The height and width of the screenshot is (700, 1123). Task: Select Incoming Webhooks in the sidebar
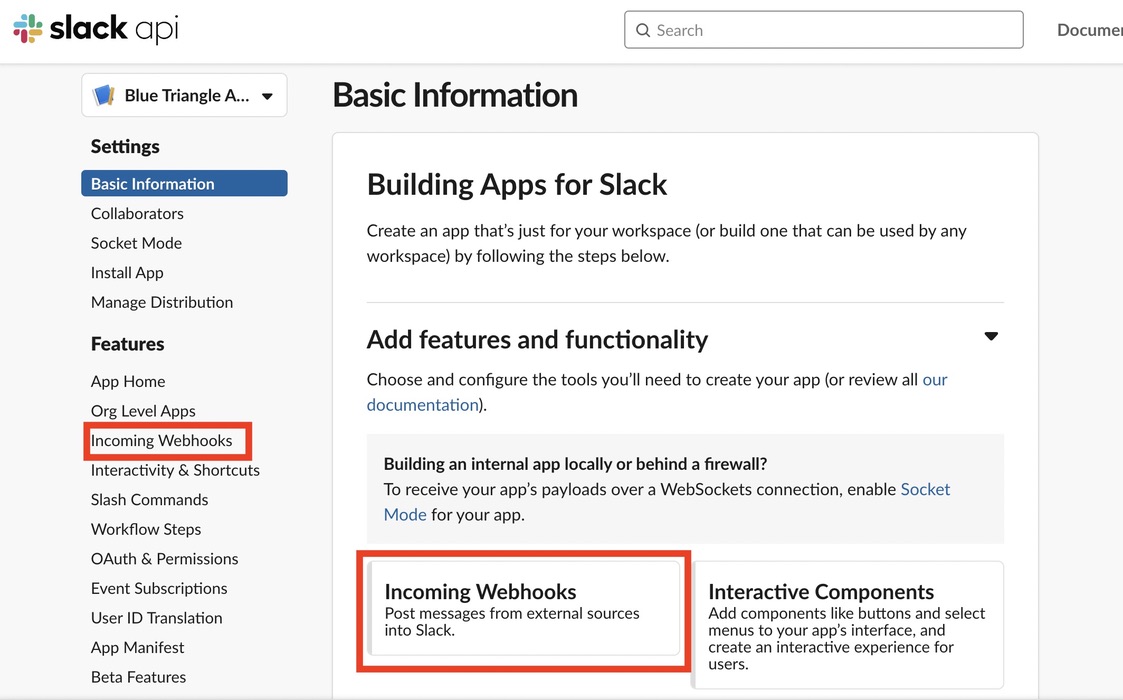(x=161, y=441)
